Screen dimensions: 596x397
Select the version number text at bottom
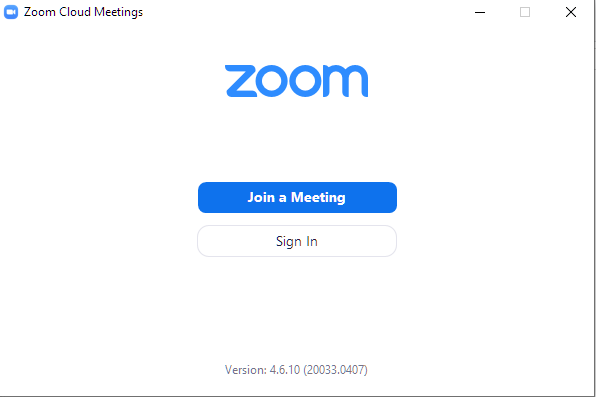[296, 370]
